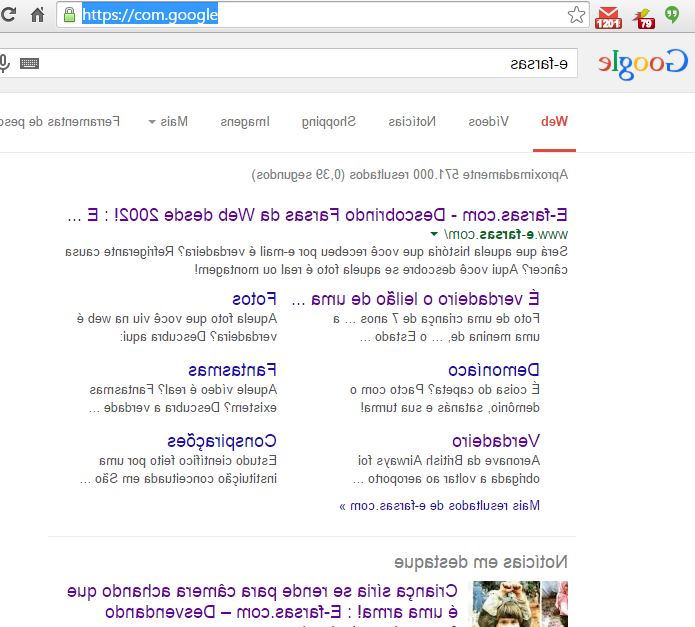Select the mirrored Web tab
This screenshot has height=627, width=695.
pos(554,121)
